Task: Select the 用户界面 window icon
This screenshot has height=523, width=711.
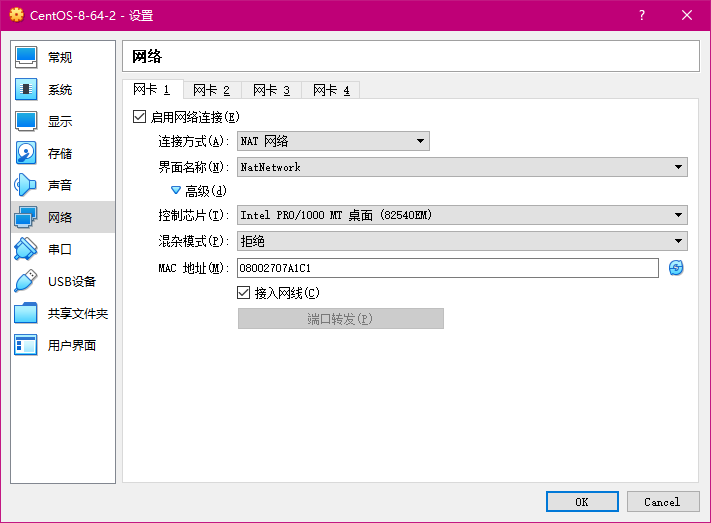Action: pyautogui.click(x=26, y=345)
